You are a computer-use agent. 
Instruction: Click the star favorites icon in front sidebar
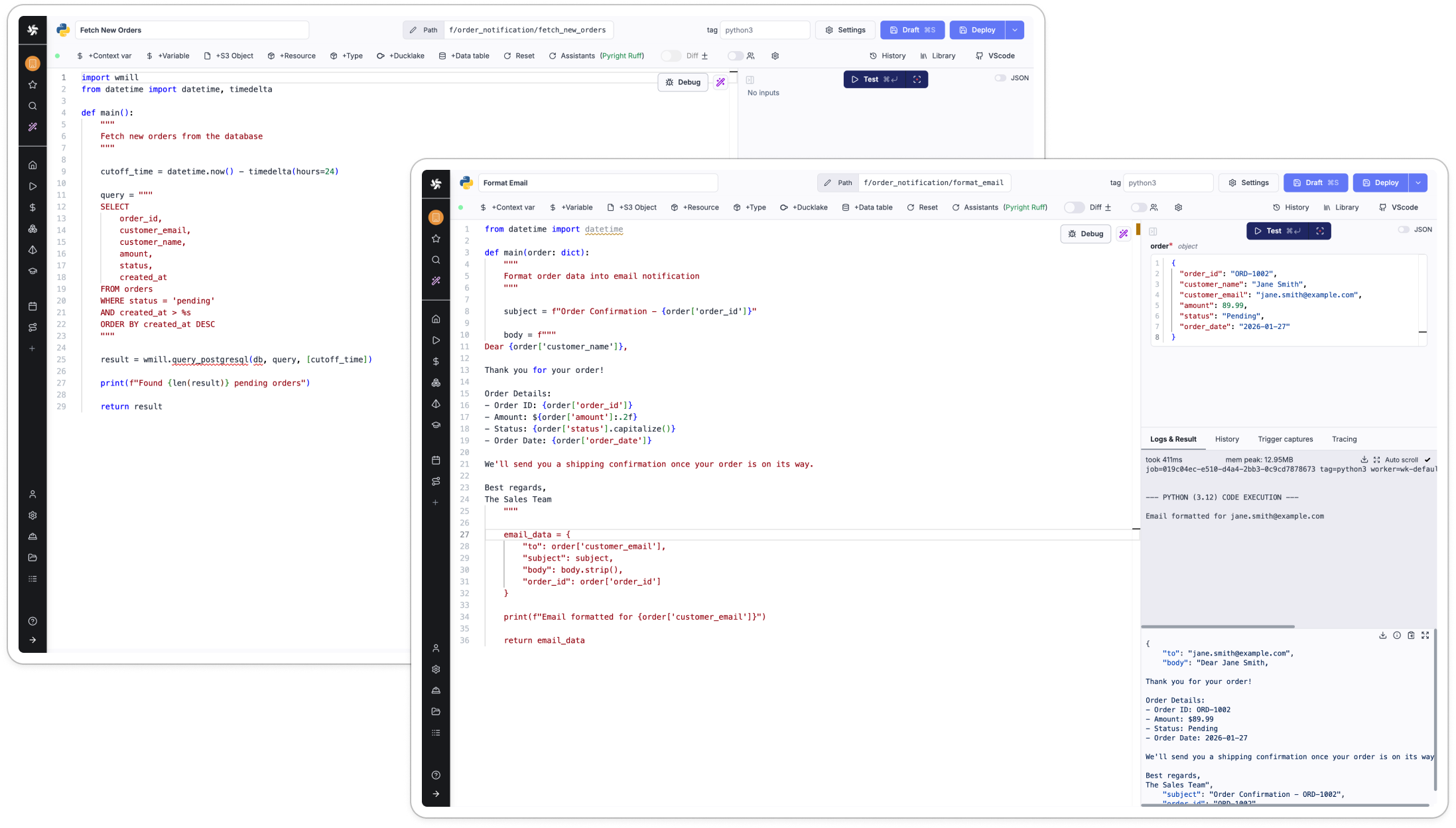436,239
